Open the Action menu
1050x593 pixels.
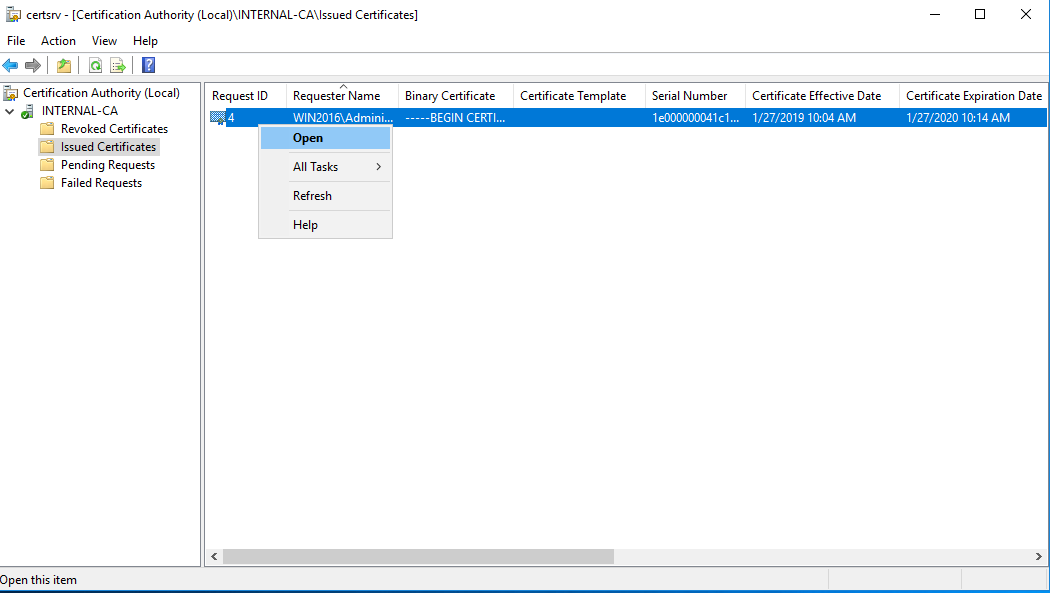pyautogui.click(x=58, y=41)
